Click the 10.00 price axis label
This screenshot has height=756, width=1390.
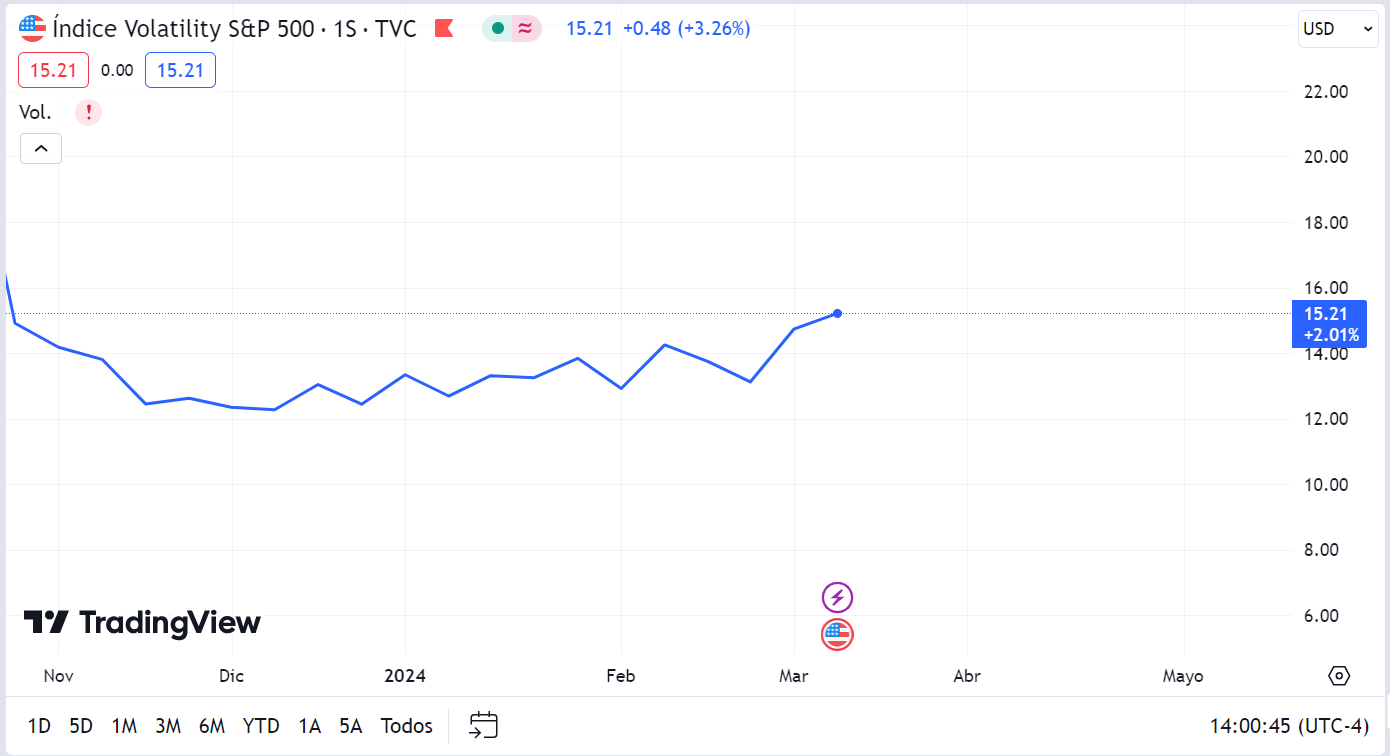pyautogui.click(x=1327, y=484)
